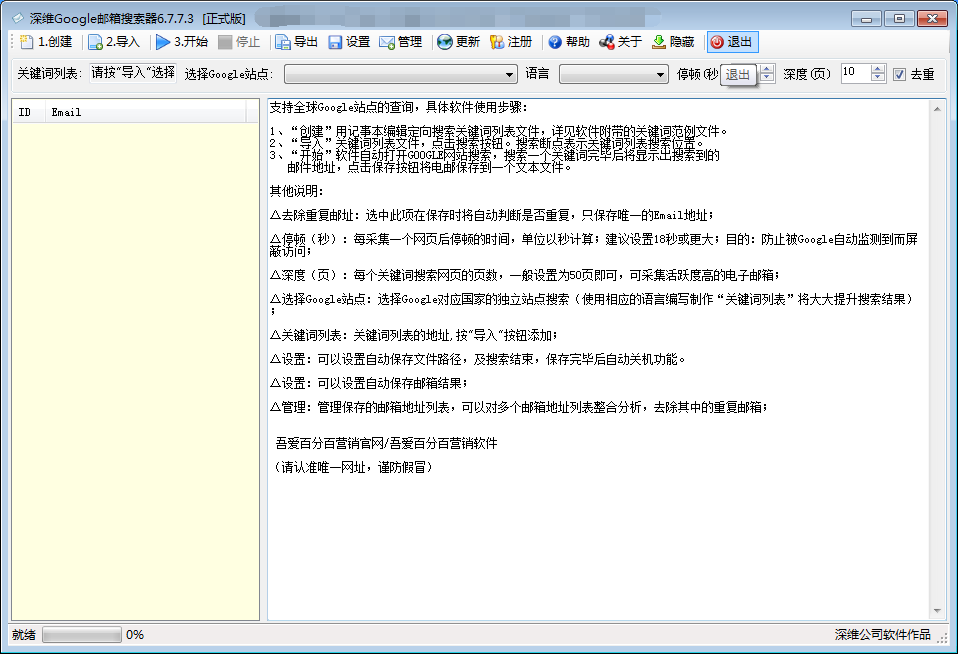The width and height of the screenshot is (958, 654).
Task: Click the △管理 explanation line
Action: pos(519,407)
